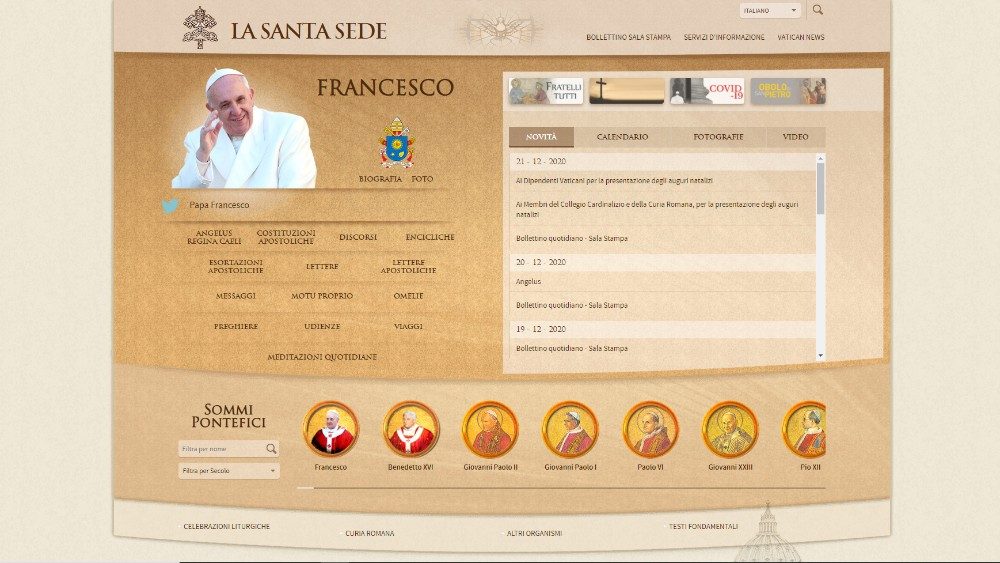Open the Angelus entry from 20-12-2020
1000x563 pixels.
528,282
